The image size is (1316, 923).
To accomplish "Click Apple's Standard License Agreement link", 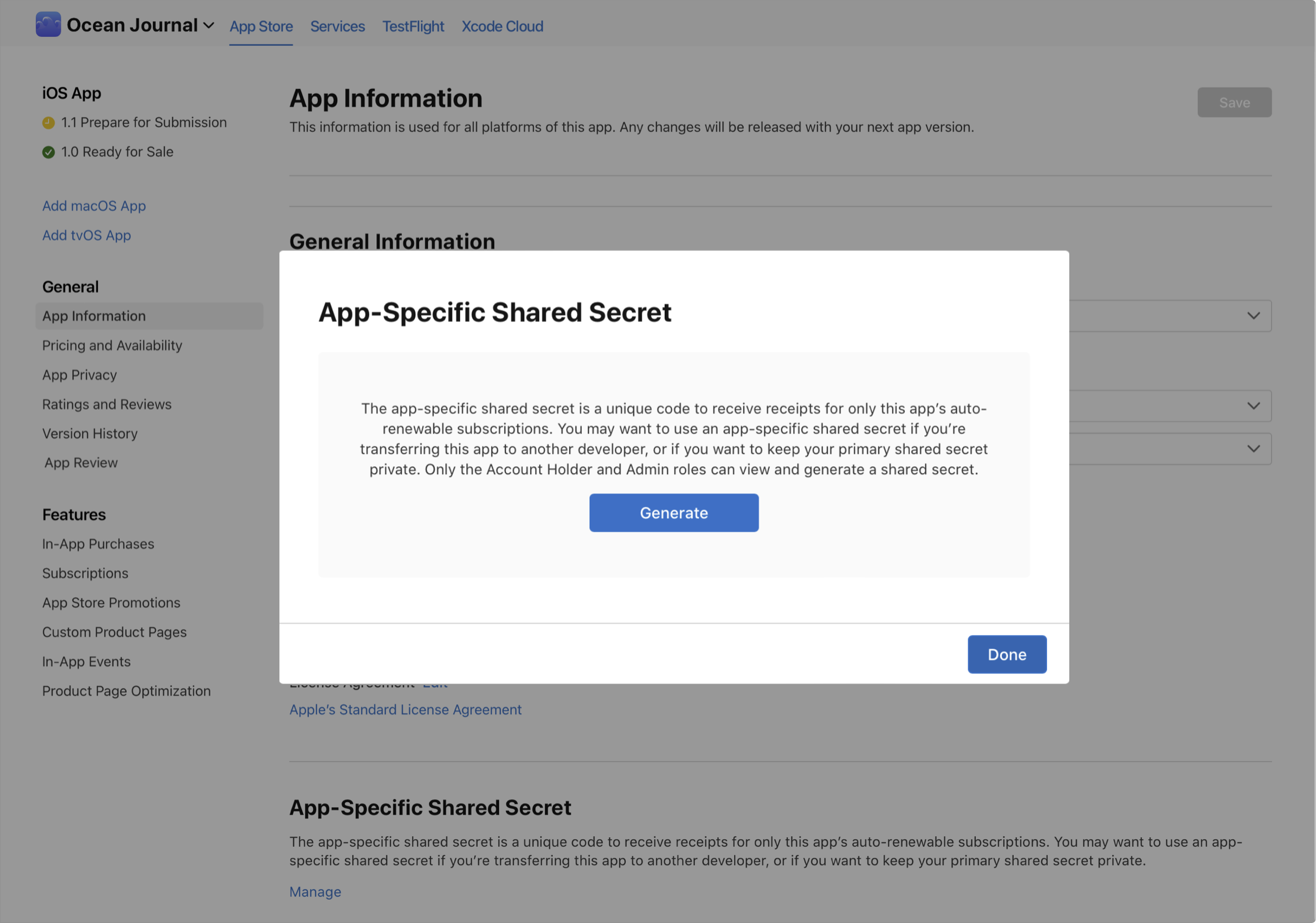I will (x=405, y=709).
